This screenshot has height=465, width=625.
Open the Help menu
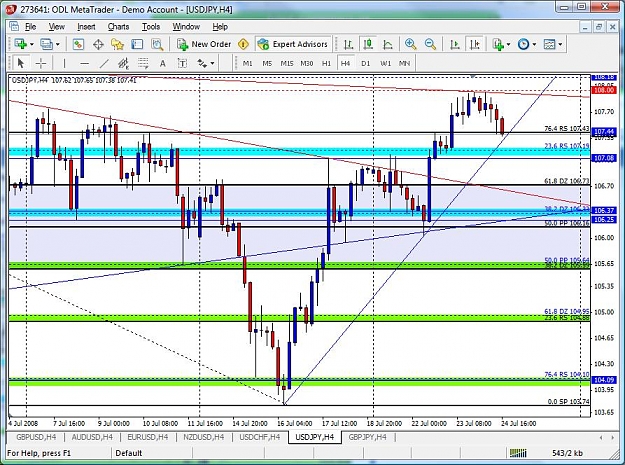click(220, 27)
